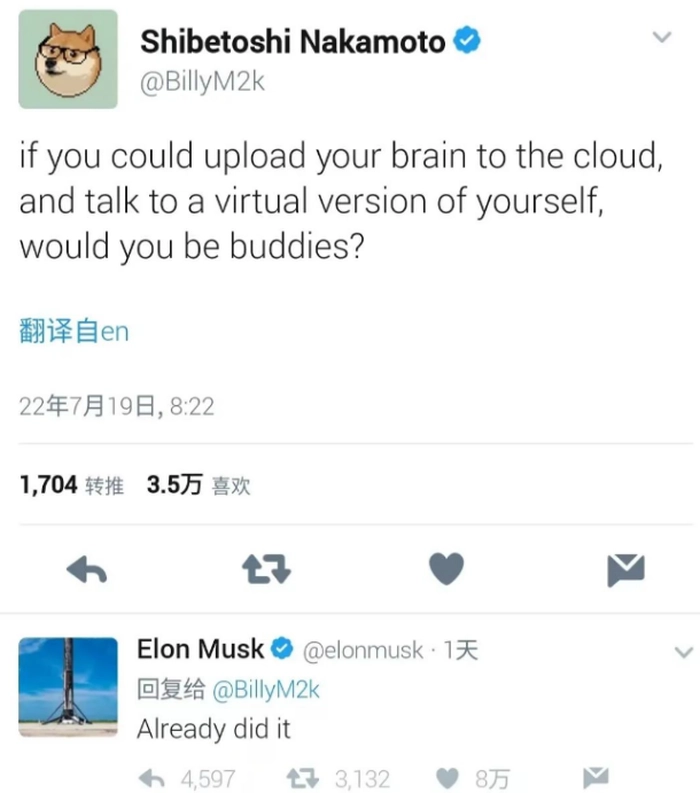Image resolution: width=700 pixels, height=793 pixels.
Task: Open the main tweet's chevron options menu
Action: [x=662, y=37]
